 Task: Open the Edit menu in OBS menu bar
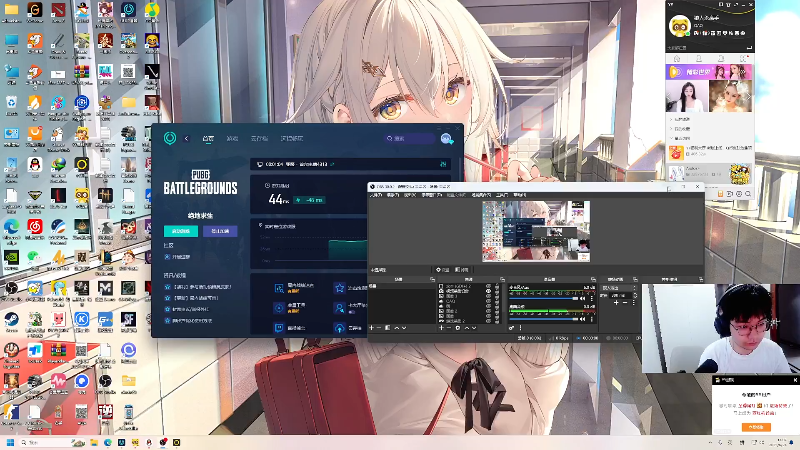click(x=392, y=195)
